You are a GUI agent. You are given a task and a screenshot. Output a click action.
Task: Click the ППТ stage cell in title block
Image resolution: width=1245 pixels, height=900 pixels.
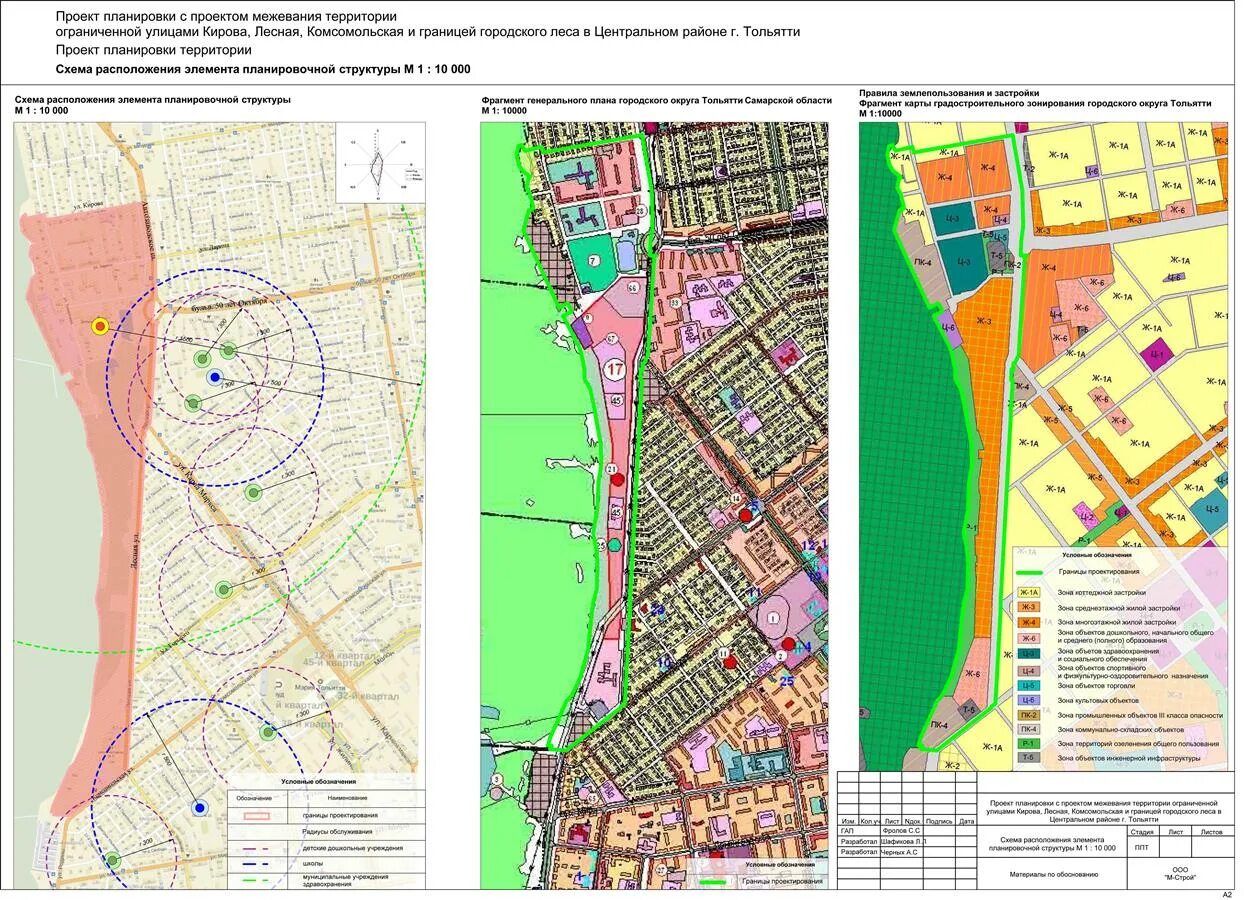pos(1143,847)
